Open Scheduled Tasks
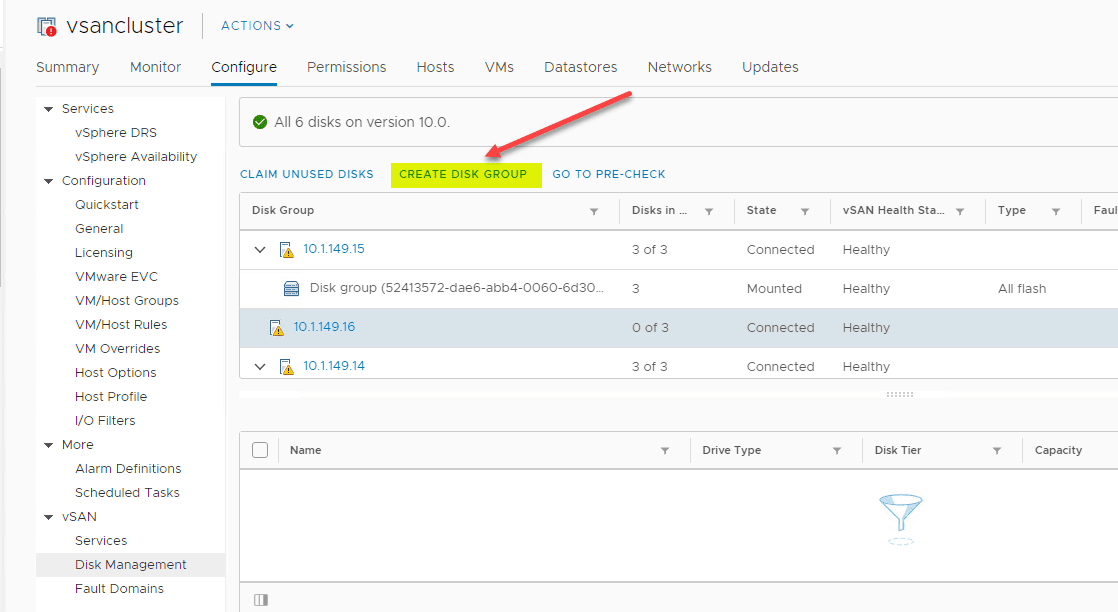This screenshot has width=1118, height=612. (x=127, y=493)
